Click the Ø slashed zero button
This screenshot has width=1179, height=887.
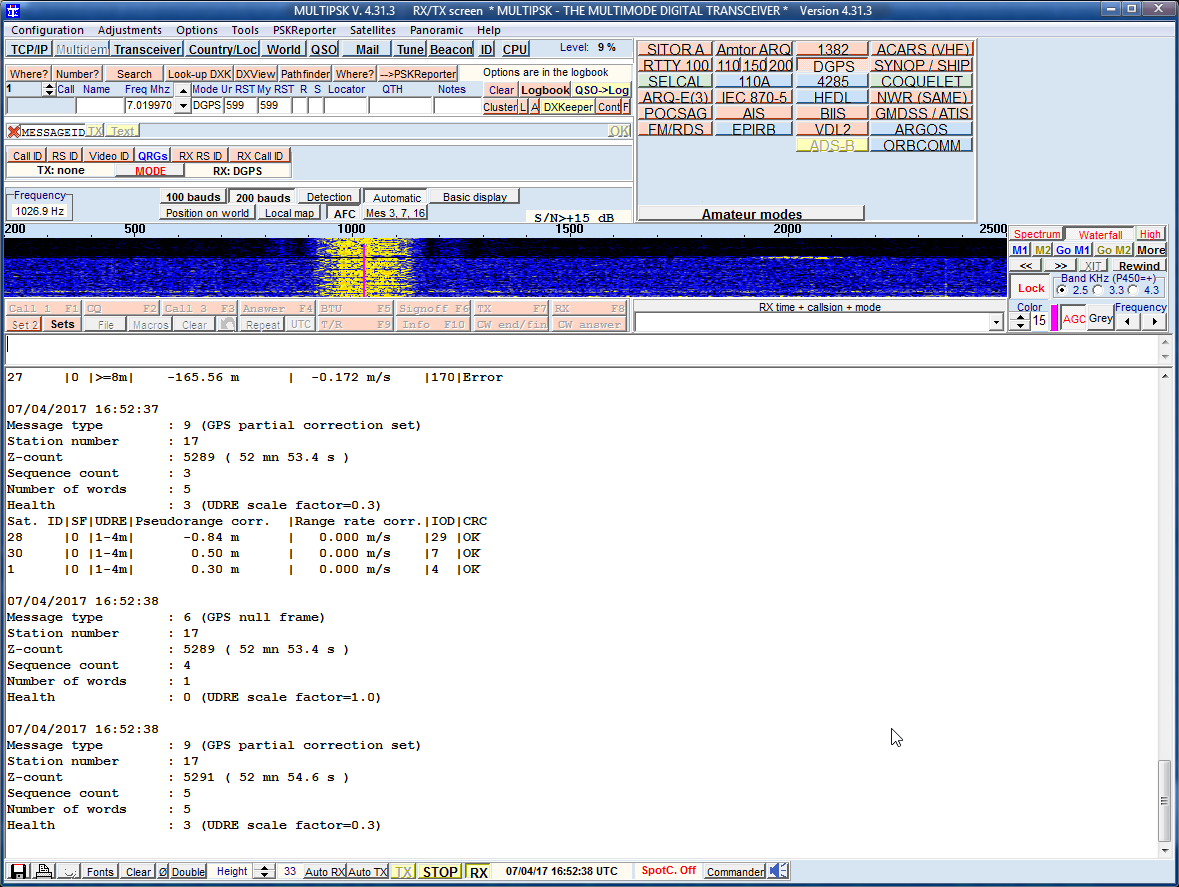(x=162, y=871)
